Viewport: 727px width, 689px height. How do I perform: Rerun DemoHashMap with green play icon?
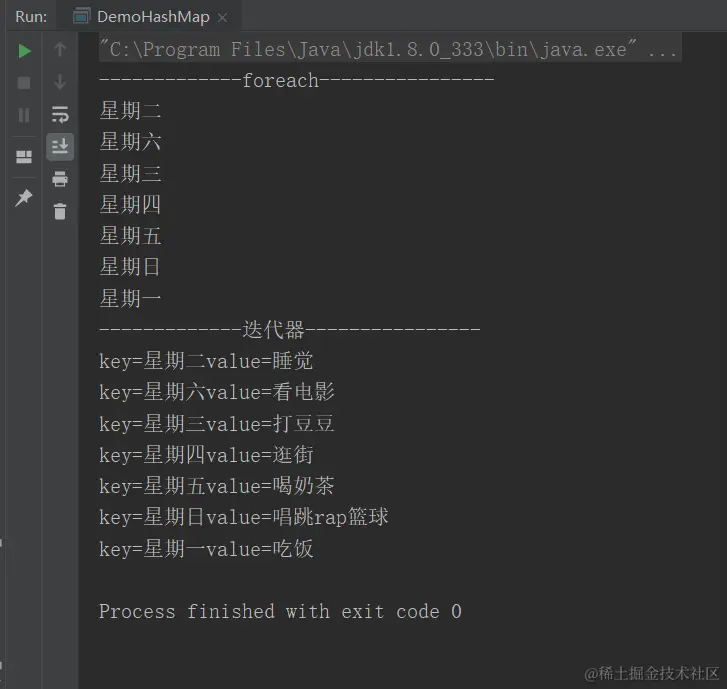[24, 51]
